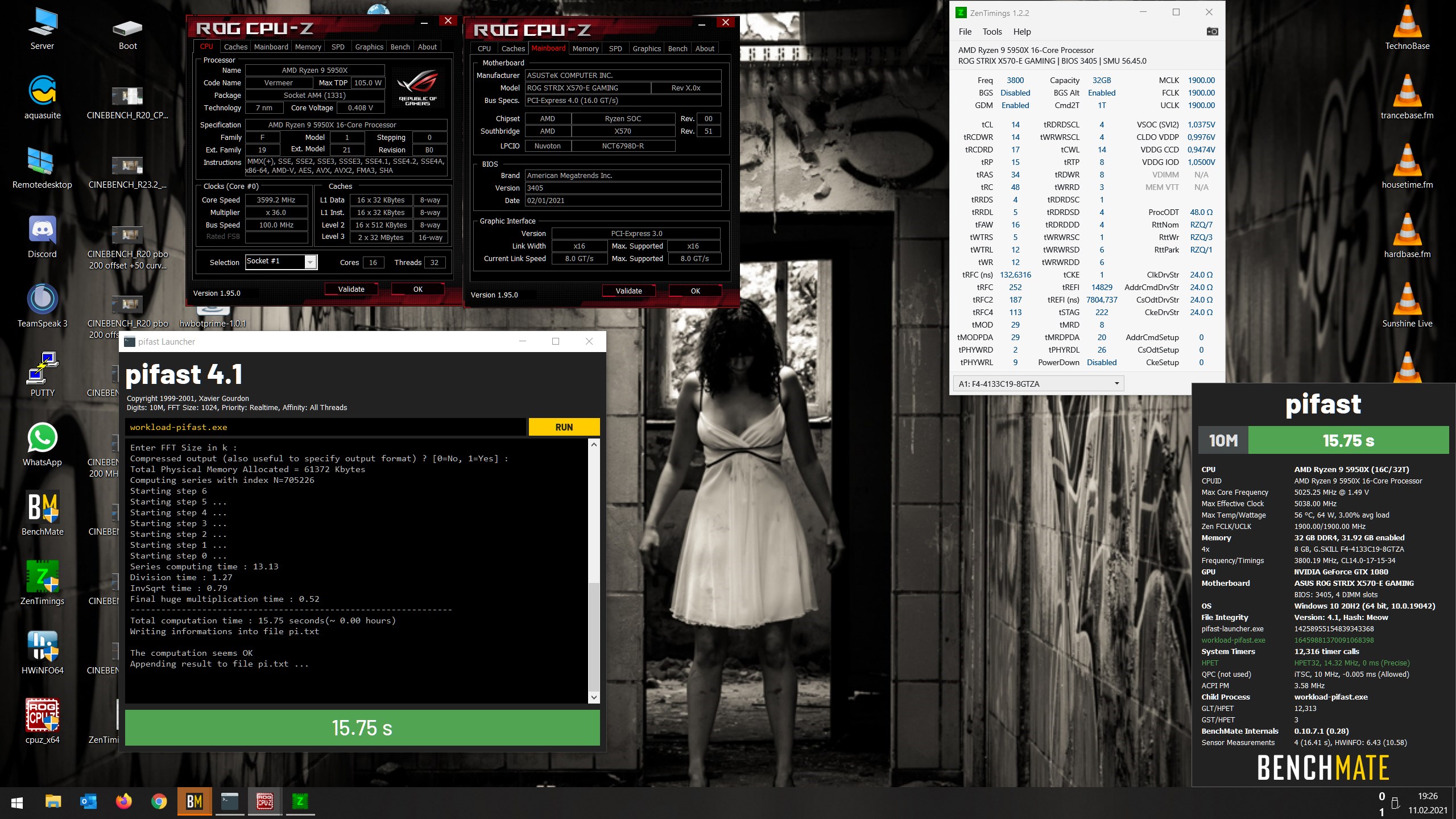Open the Windows Start menu
Image resolution: width=1456 pixels, height=819 pixels.
tap(17, 802)
